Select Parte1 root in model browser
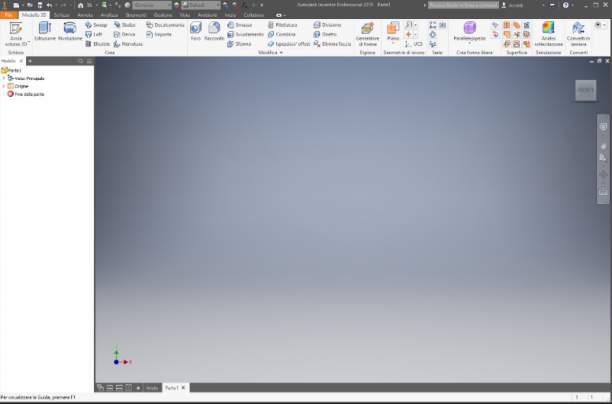Viewport: 612px width, 404px height. [x=11, y=70]
